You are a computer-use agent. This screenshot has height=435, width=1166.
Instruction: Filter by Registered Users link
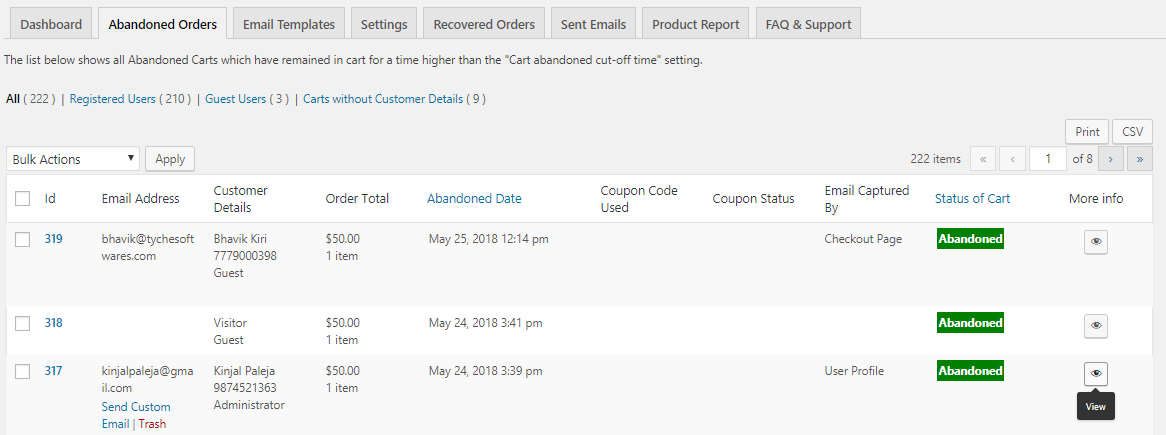click(130, 98)
